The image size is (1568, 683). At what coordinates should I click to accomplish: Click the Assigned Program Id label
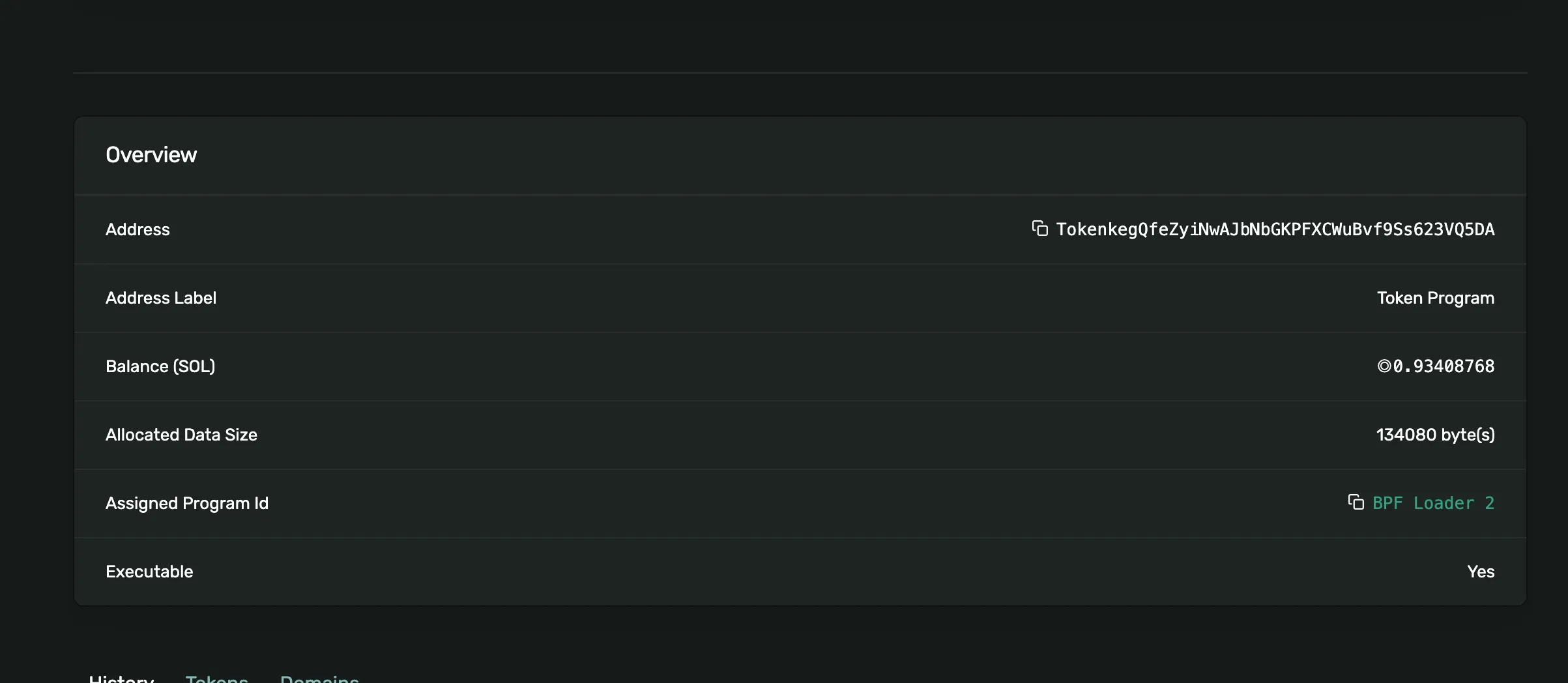click(187, 502)
